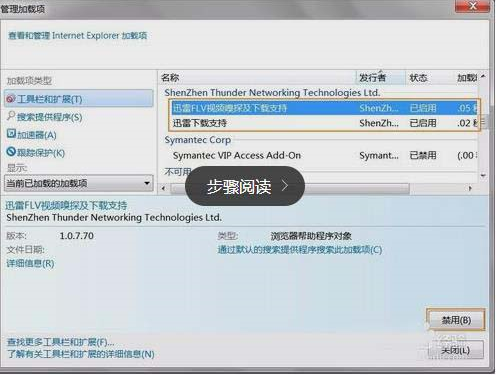Open the 当前已加载的加载项 display dropdown

coord(79,183)
